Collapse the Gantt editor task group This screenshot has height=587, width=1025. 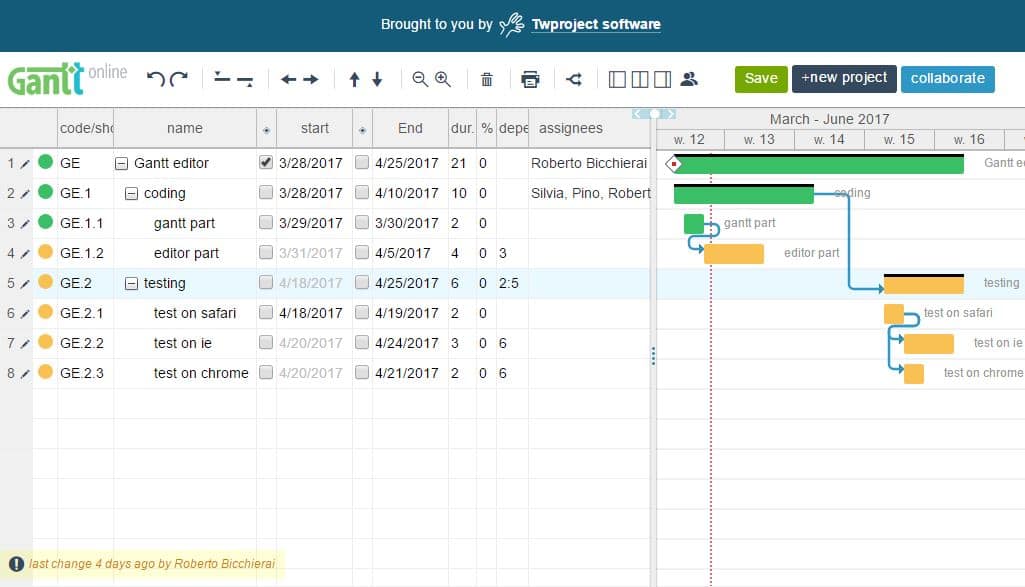tap(122, 163)
